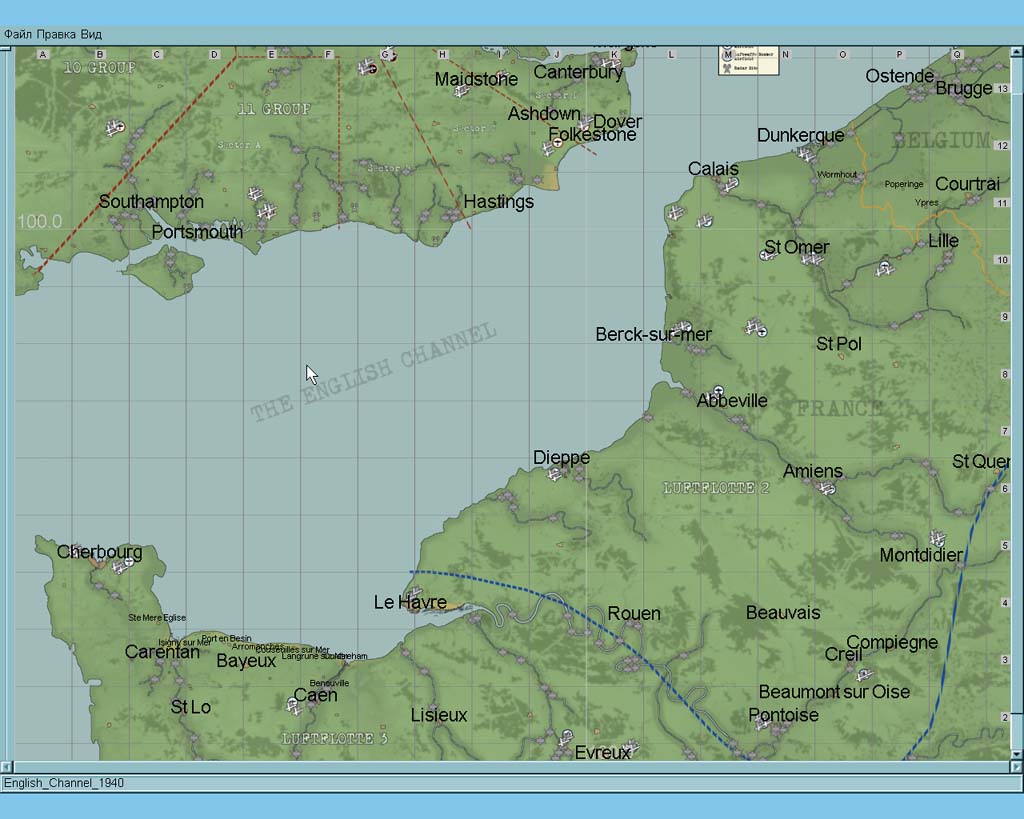The height and width of the screenshot is (819, 1024).
Task: Click the Portsmouth city label
Action: coord(197,232)
